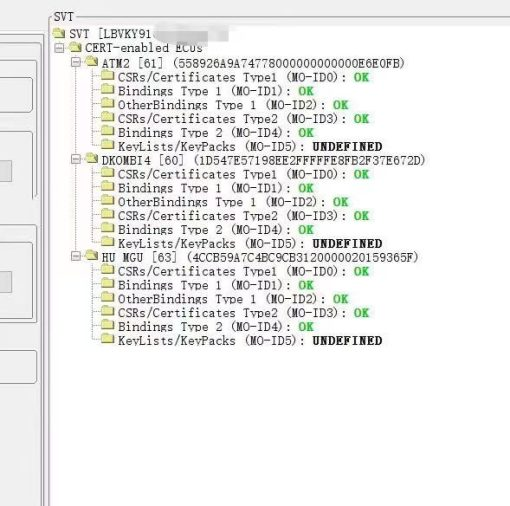Viewport: 510px width, 506px height.
Task: Select HU MGU CSRs/Certificates Type1 (MO-ID0)
Action: (x=243, y=271)
